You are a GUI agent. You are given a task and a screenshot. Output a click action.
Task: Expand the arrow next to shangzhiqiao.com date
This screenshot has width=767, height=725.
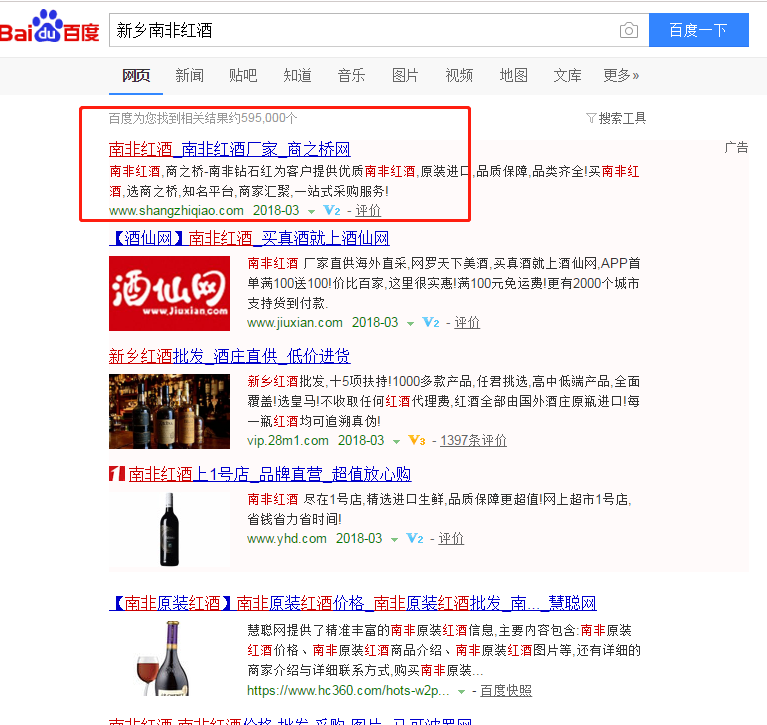tap(312, 212)
